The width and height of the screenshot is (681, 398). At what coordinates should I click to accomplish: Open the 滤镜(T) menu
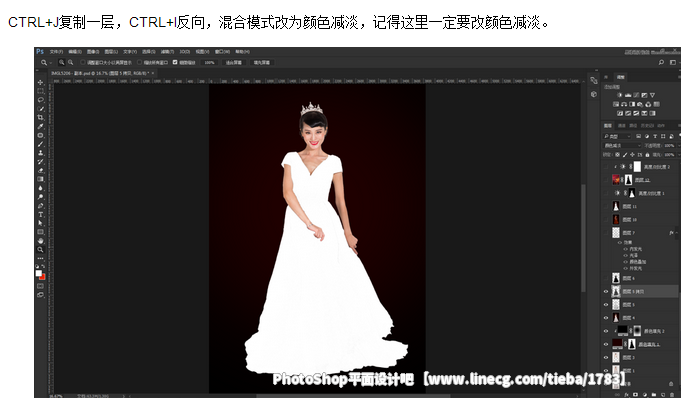(x=168, y=52)
